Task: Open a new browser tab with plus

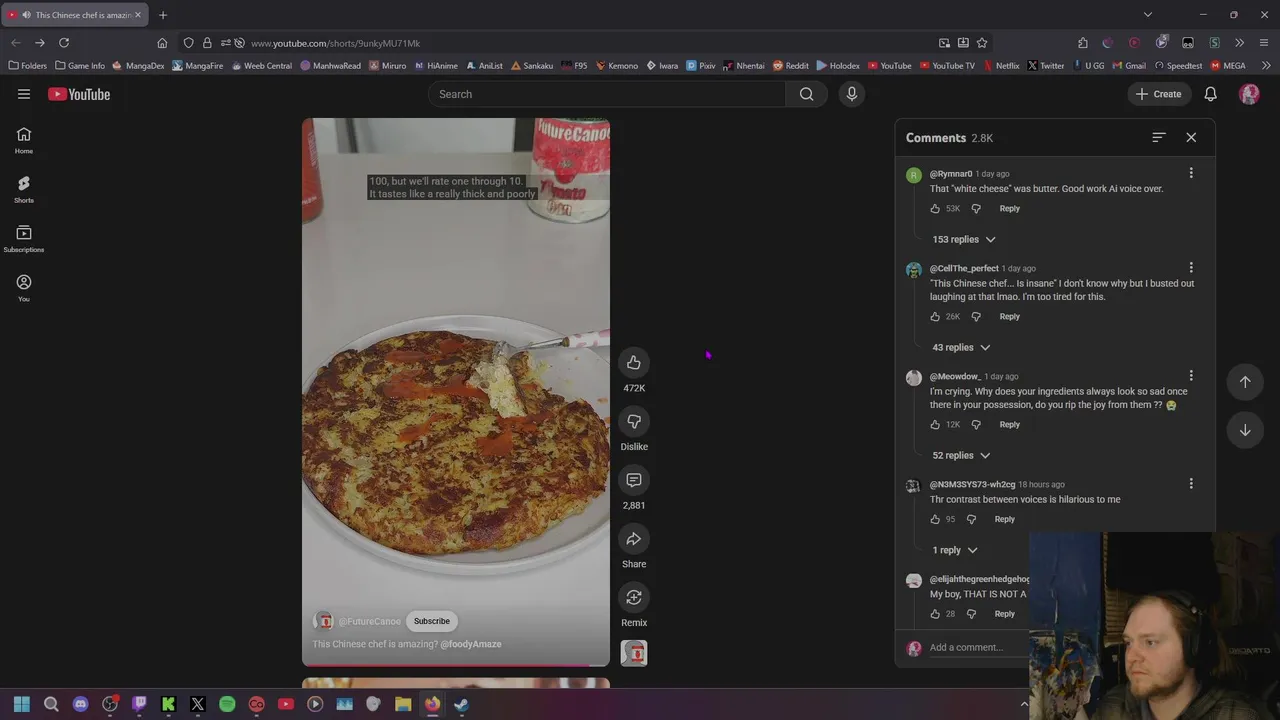Action: tap(163, 15)
